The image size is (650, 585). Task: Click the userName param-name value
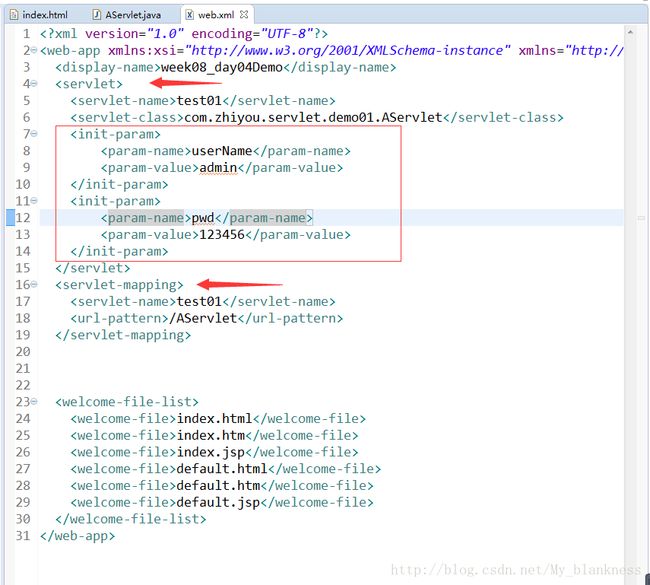click(222, 151)
